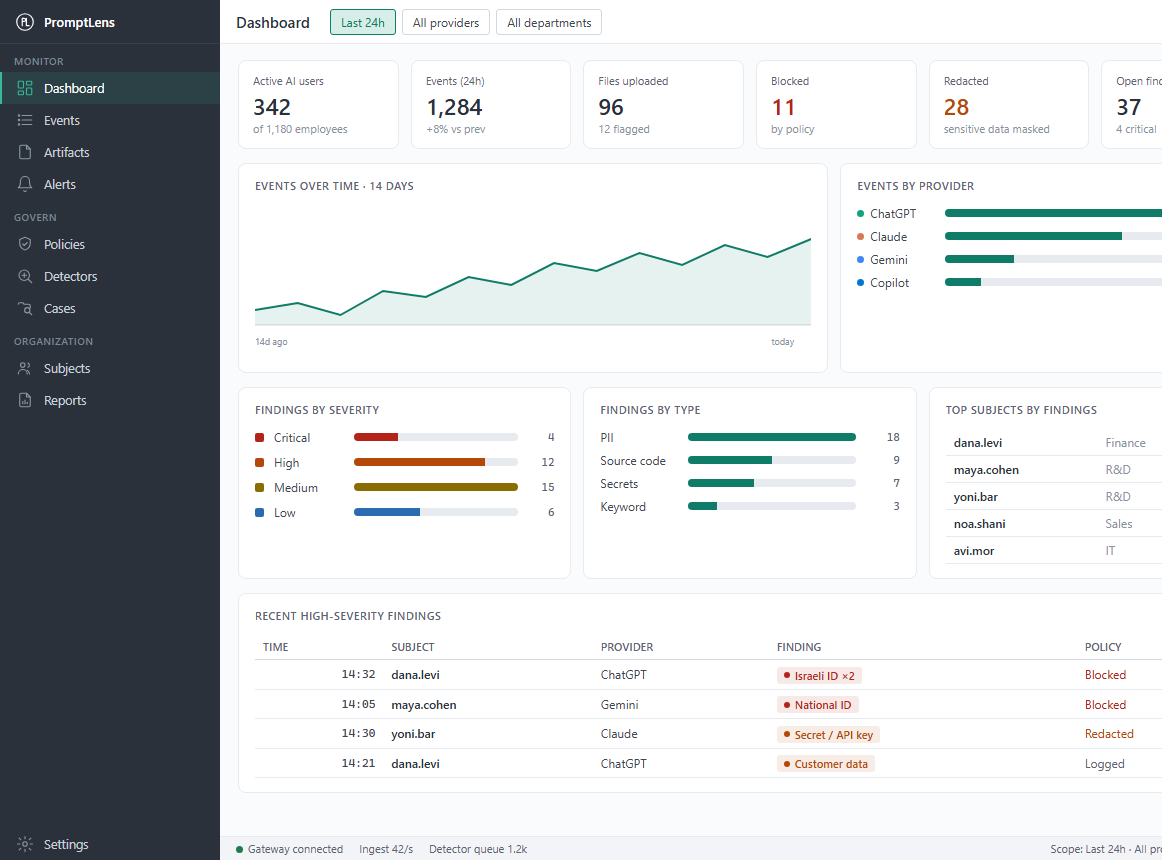Click the Source code findings row label
The width and height of the screenshot is (1162, 860).
click(633, 461)
